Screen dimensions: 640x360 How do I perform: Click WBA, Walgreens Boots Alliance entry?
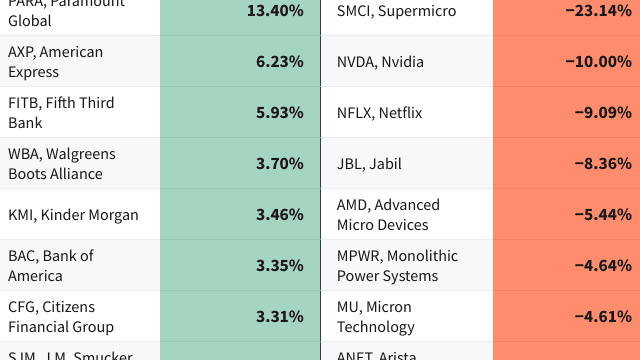(x=80, y=163)
